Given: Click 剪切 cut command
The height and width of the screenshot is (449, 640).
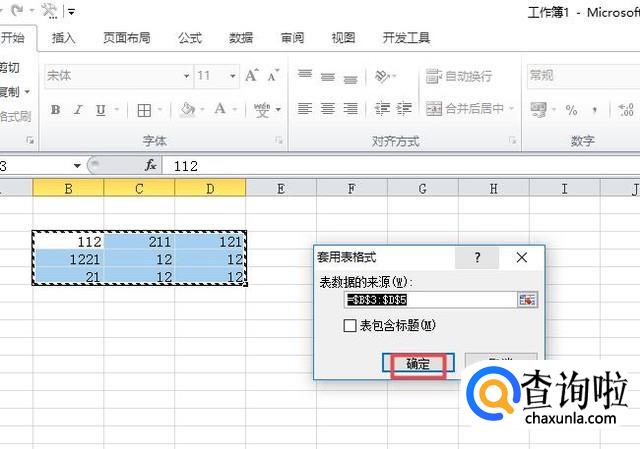Looking at the screenshot, I should tap(10, 67).
